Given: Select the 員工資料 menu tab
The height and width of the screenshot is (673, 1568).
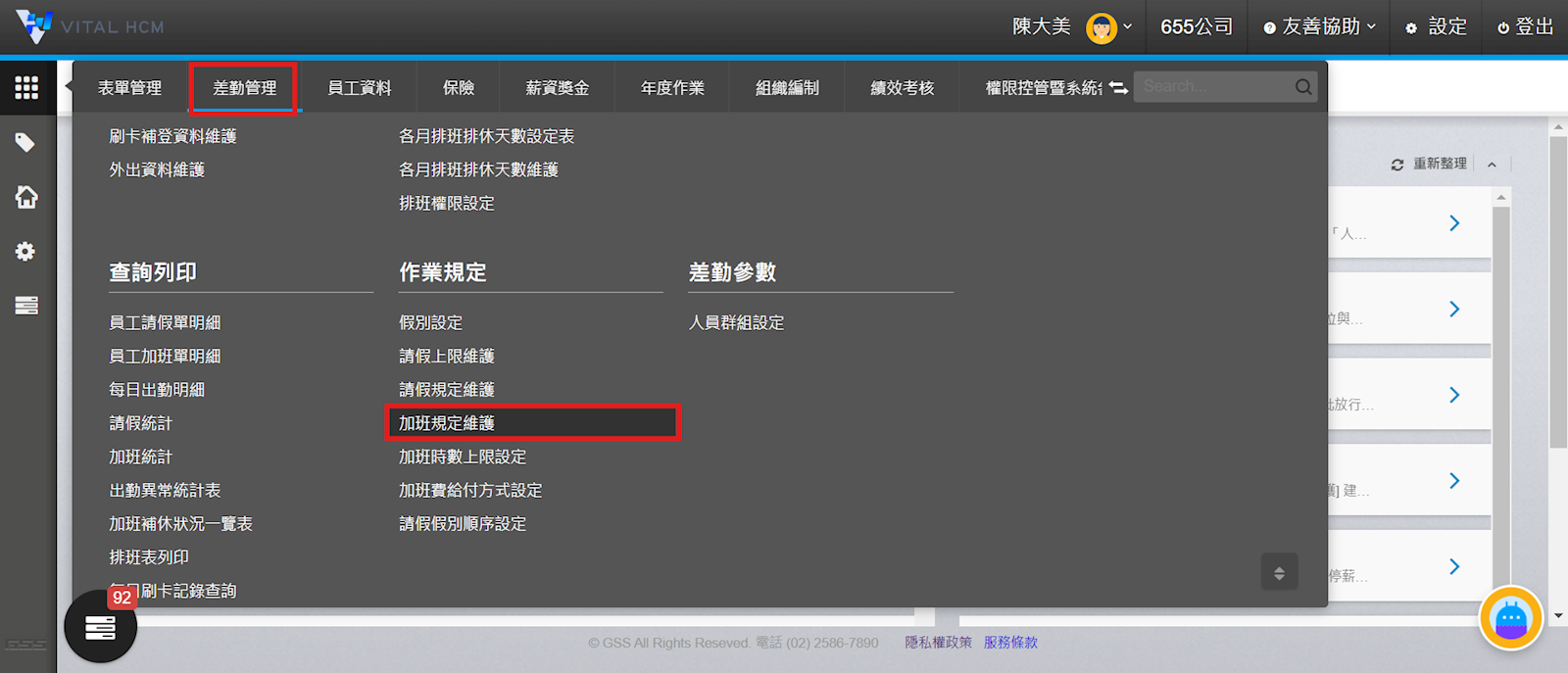Looking at the screenshot, I should pos(359,88).
